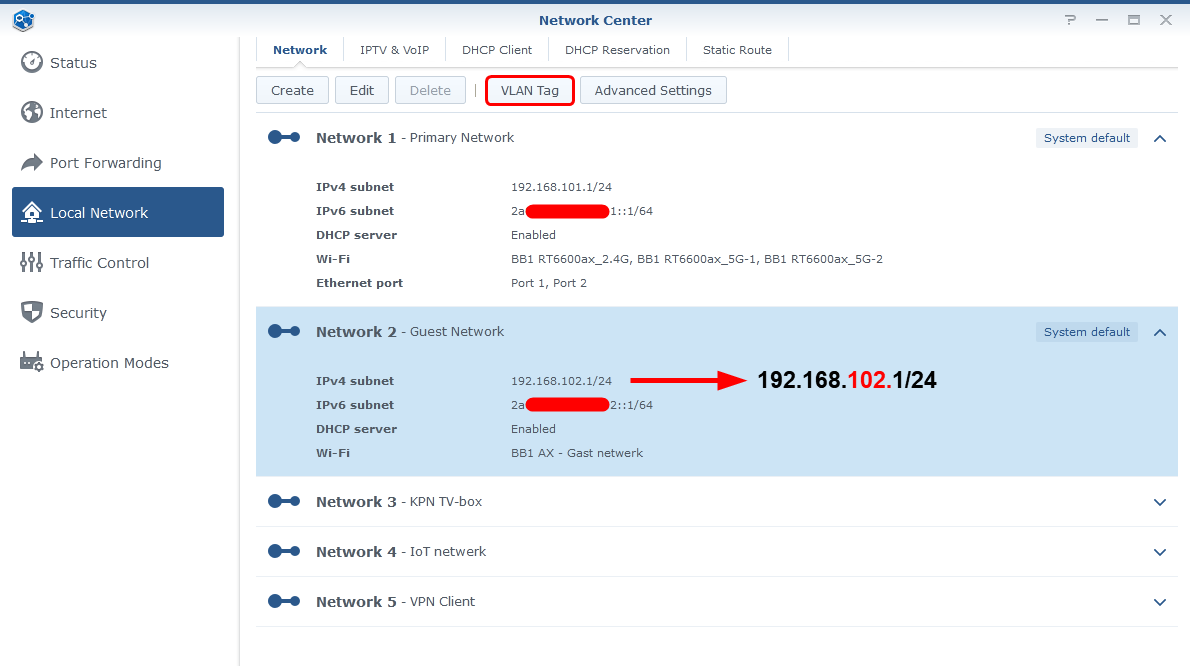Open the Status gauge icon
Screen dimensions: 1190x666
tap(32, 62)
